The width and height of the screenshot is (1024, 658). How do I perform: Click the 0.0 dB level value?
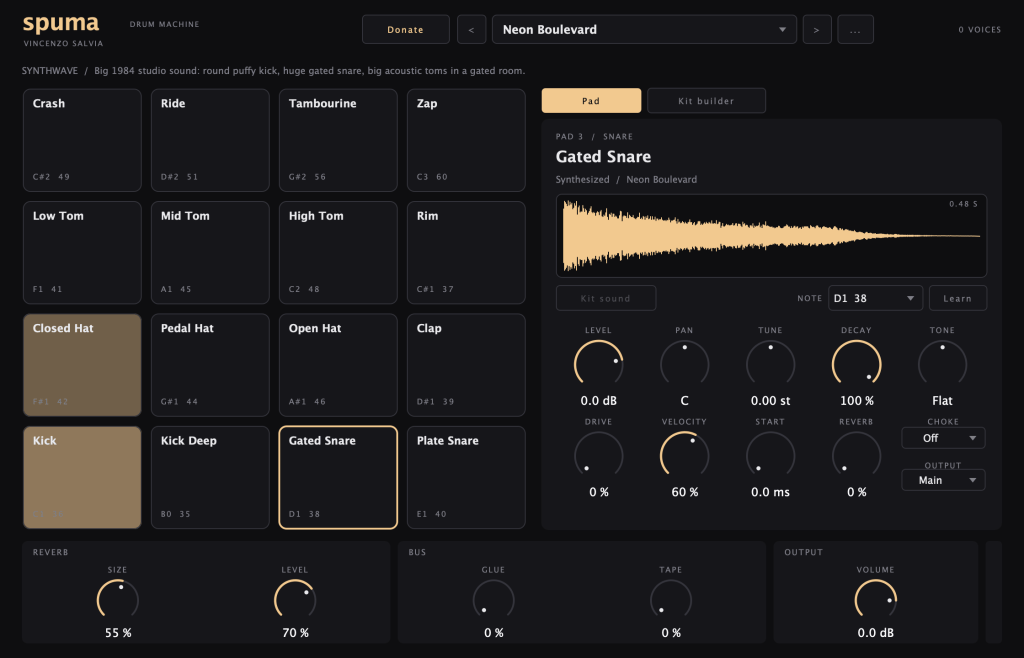click(x=598, y=400)
